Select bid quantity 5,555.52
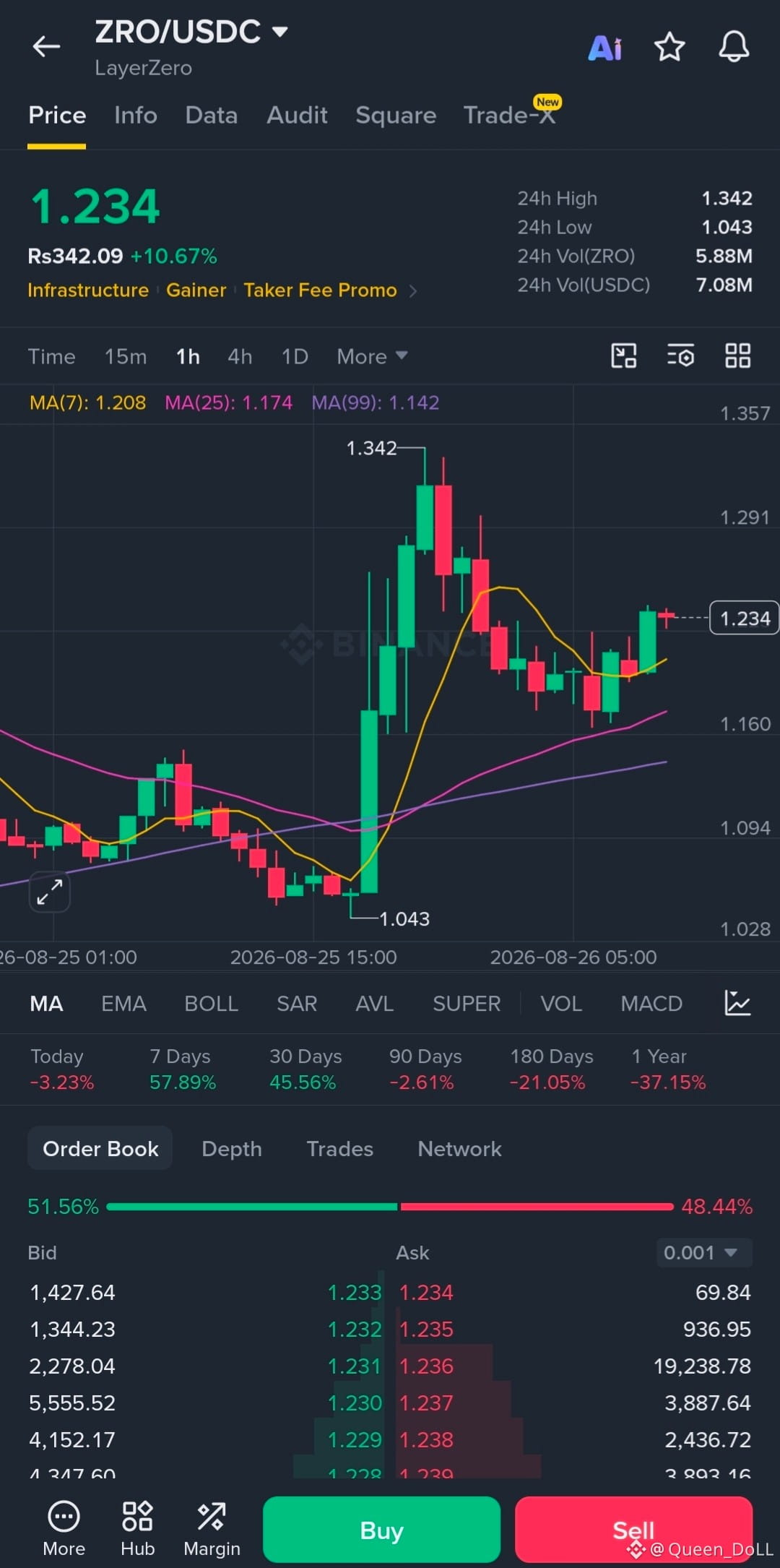Image resolution: width=780 pixels, height=1568 pixels. [x=72, y=1403]
